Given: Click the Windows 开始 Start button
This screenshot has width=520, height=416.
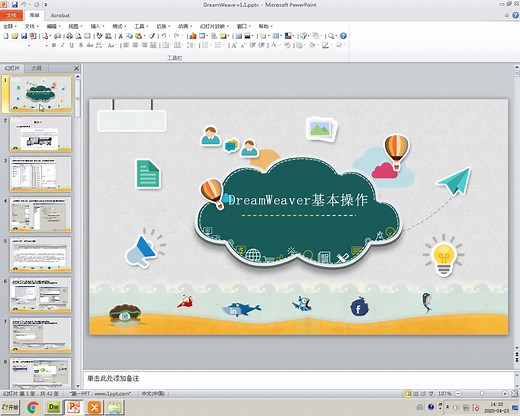Looking at the screenshot, I should [x=10, y=407].
